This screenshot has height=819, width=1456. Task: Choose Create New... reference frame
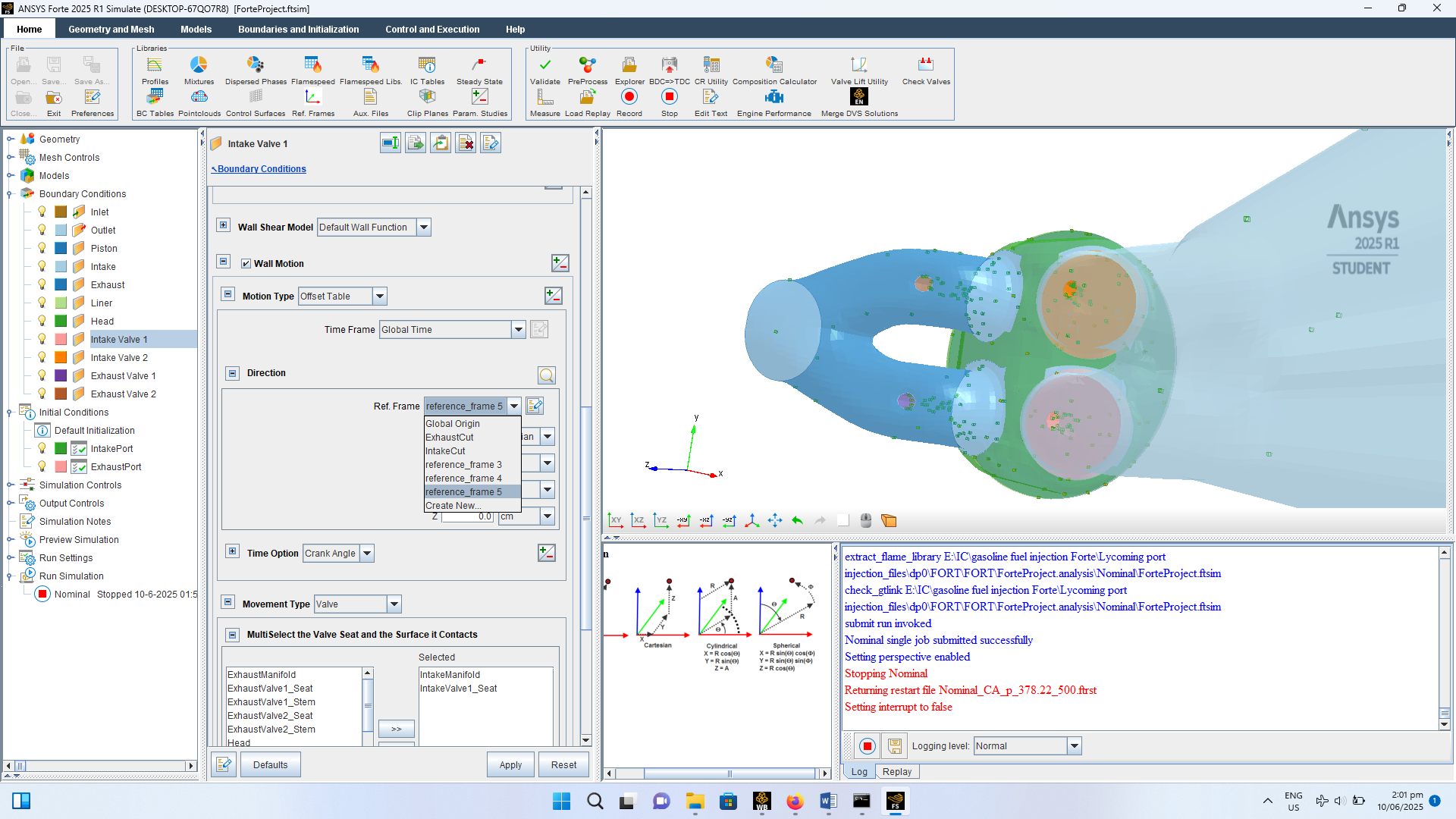pyautogui.click(x=472, y=506)
